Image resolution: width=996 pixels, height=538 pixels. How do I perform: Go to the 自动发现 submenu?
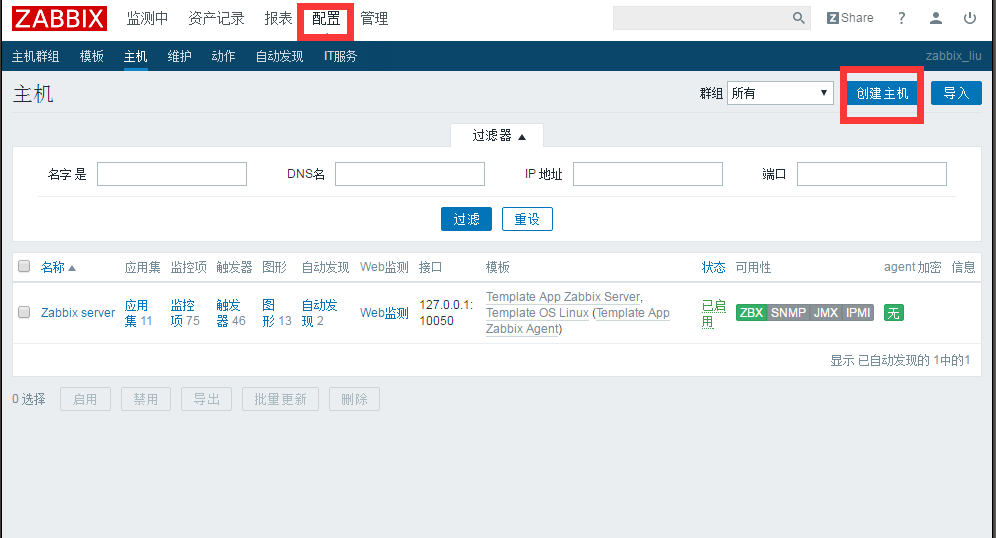(x=279, y=57)
